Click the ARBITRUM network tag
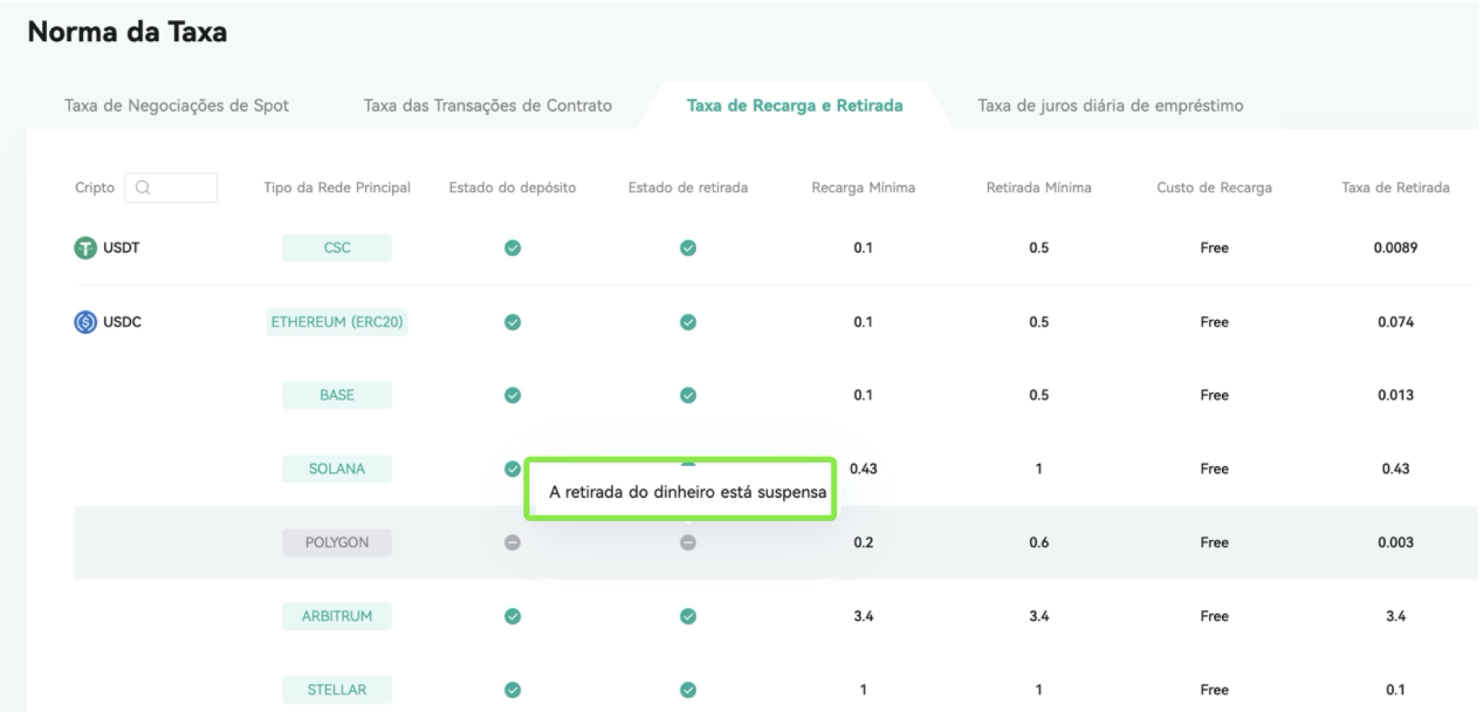The height and width of the screenshot is (712, 1480). click(x=337, y=616)
